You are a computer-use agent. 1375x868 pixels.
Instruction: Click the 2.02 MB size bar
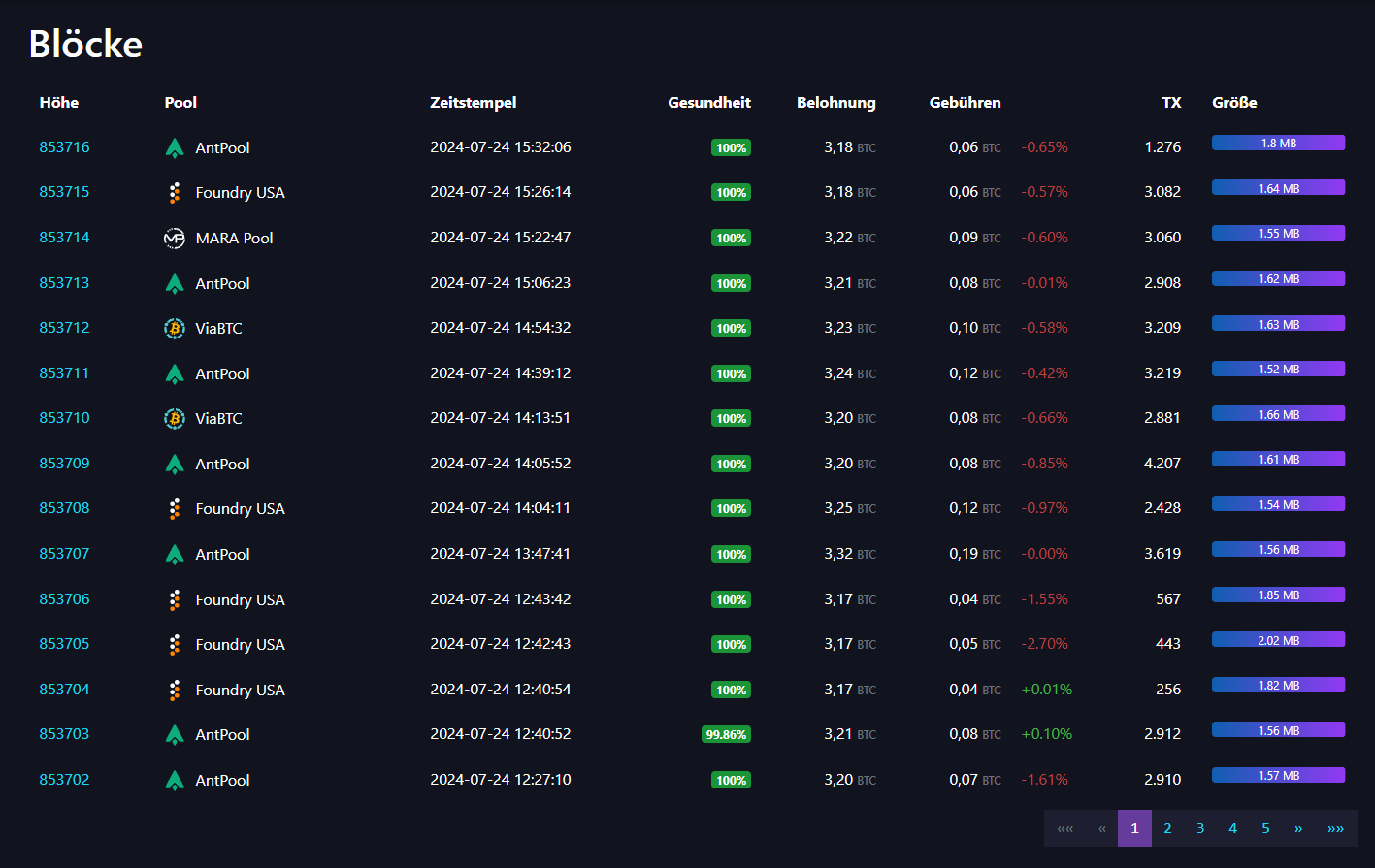pos(1278,640)
